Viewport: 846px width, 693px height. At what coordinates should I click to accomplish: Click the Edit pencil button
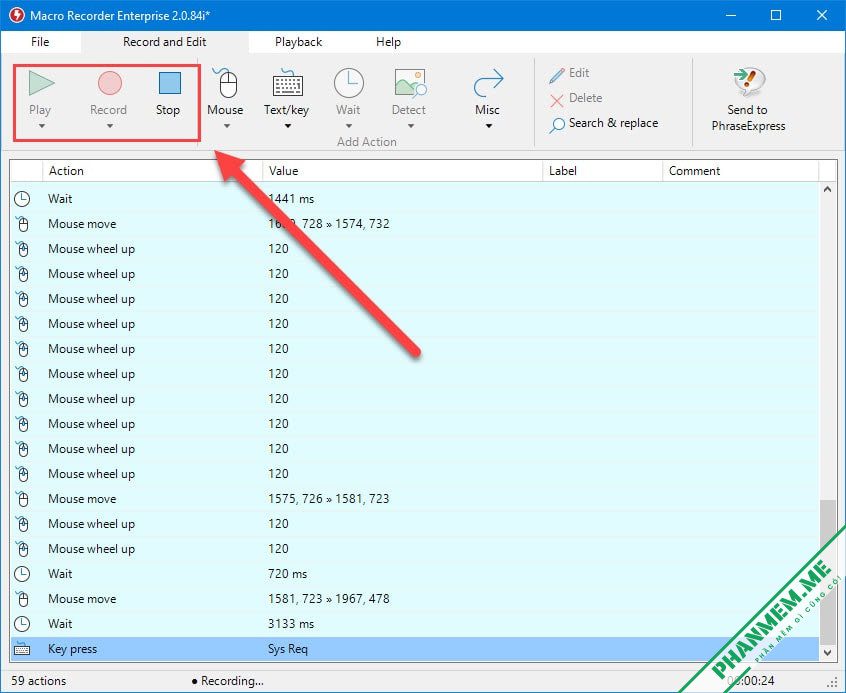[x=569, y=73]
